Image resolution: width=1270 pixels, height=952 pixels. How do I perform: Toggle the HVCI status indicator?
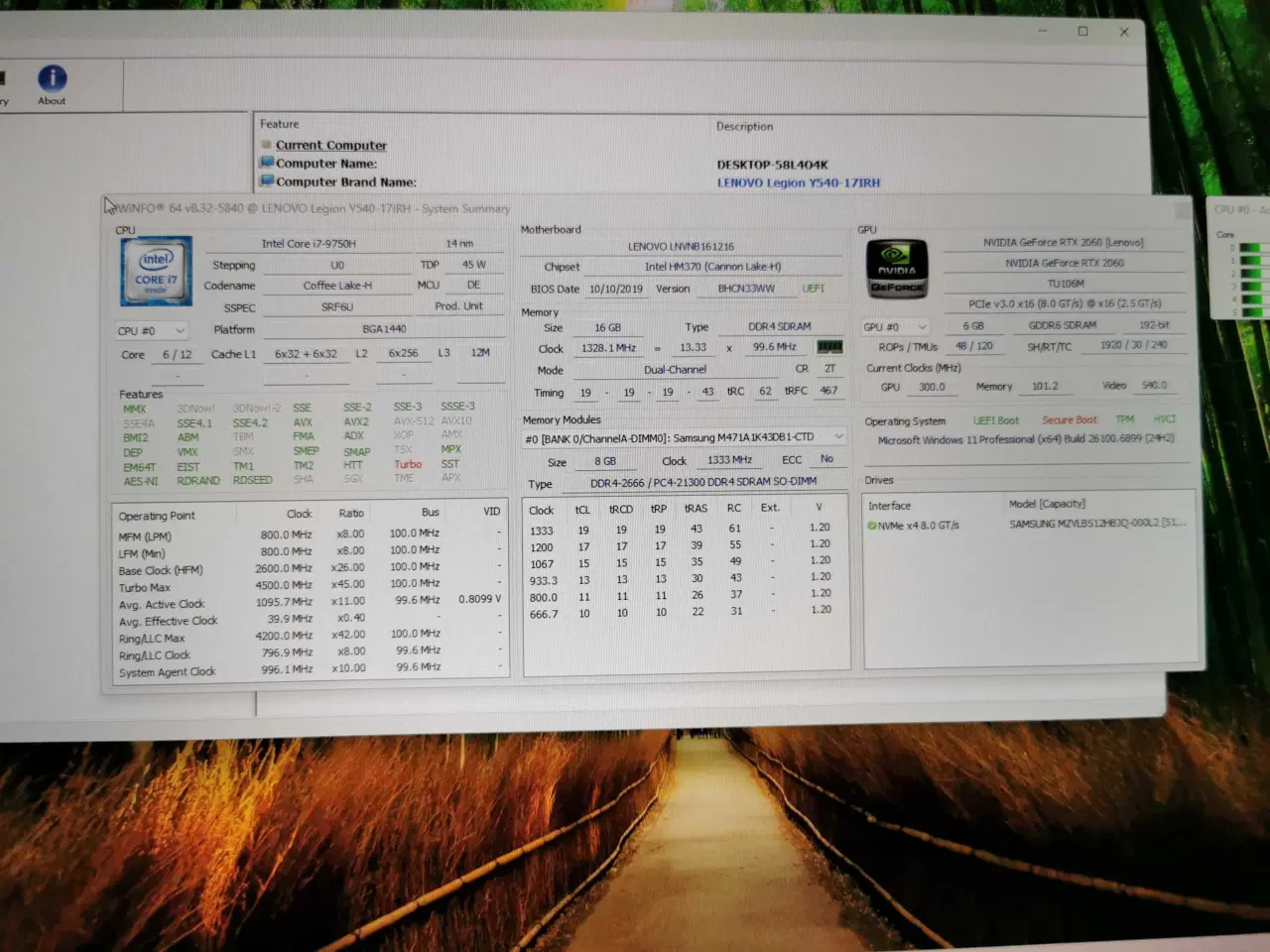click(1163, 419)
